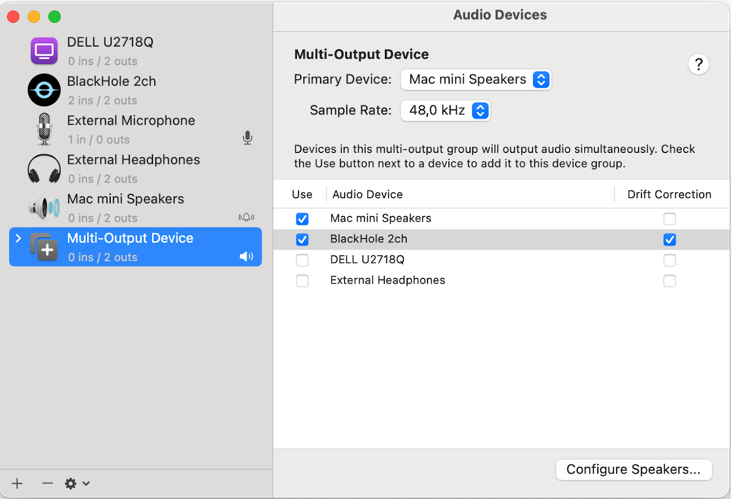Select Multi-Output Device in the sidebar
Image resolution: width=731 pixels, height=499 pixels.
pyautogui.click(x=135, y=247)
